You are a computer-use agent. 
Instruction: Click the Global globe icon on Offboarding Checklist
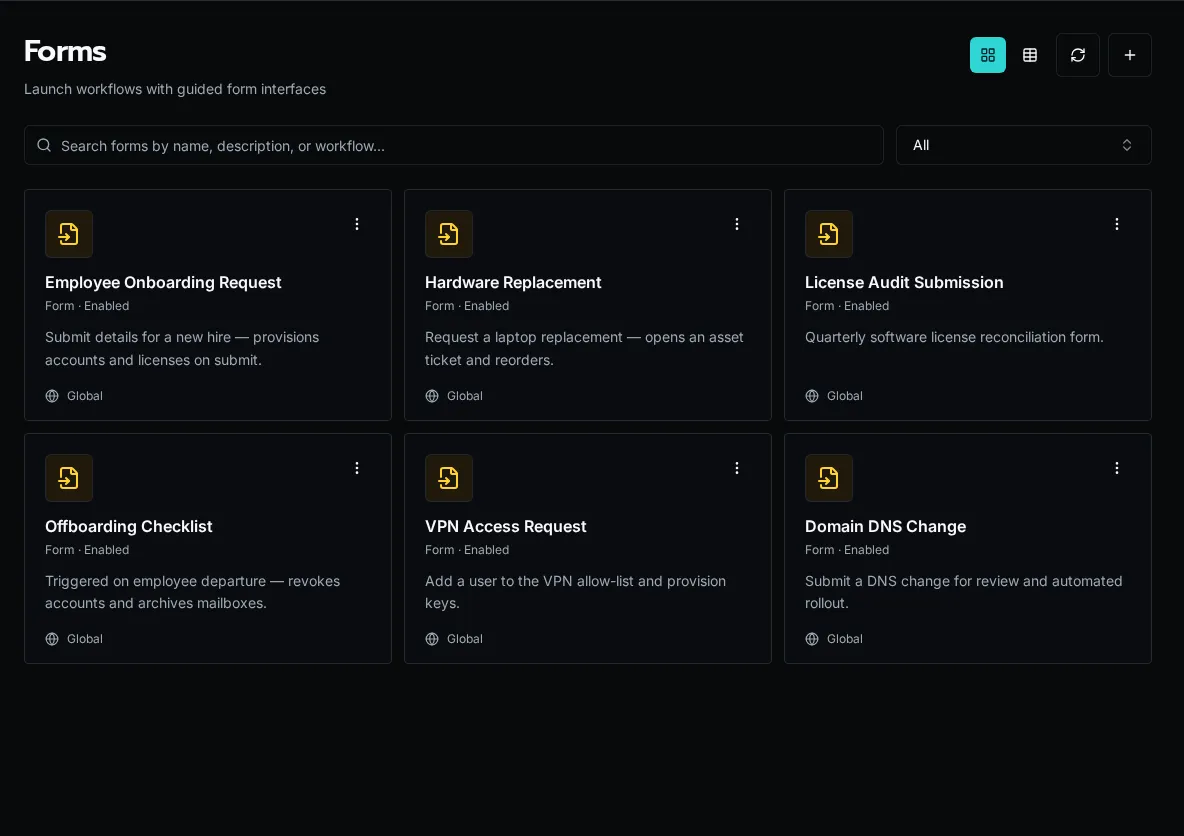point(52,639)
